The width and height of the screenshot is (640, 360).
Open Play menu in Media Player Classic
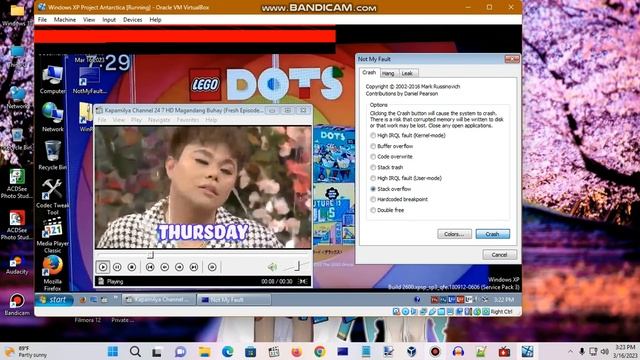tap(136, 120)
